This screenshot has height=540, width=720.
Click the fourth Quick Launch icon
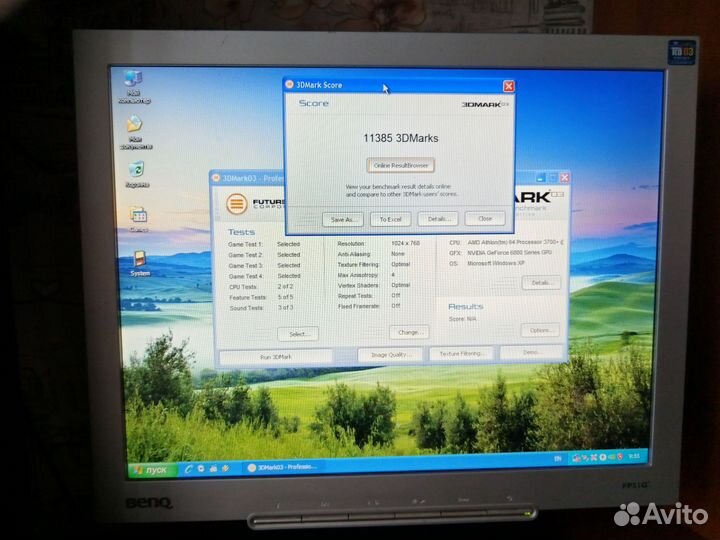point(225,468)
